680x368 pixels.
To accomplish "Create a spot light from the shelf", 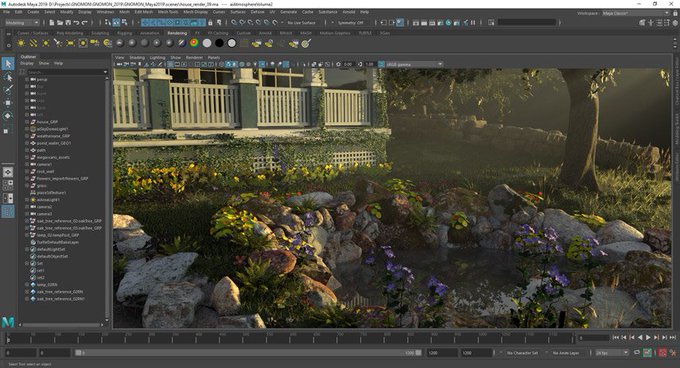I will coord(58,43).
